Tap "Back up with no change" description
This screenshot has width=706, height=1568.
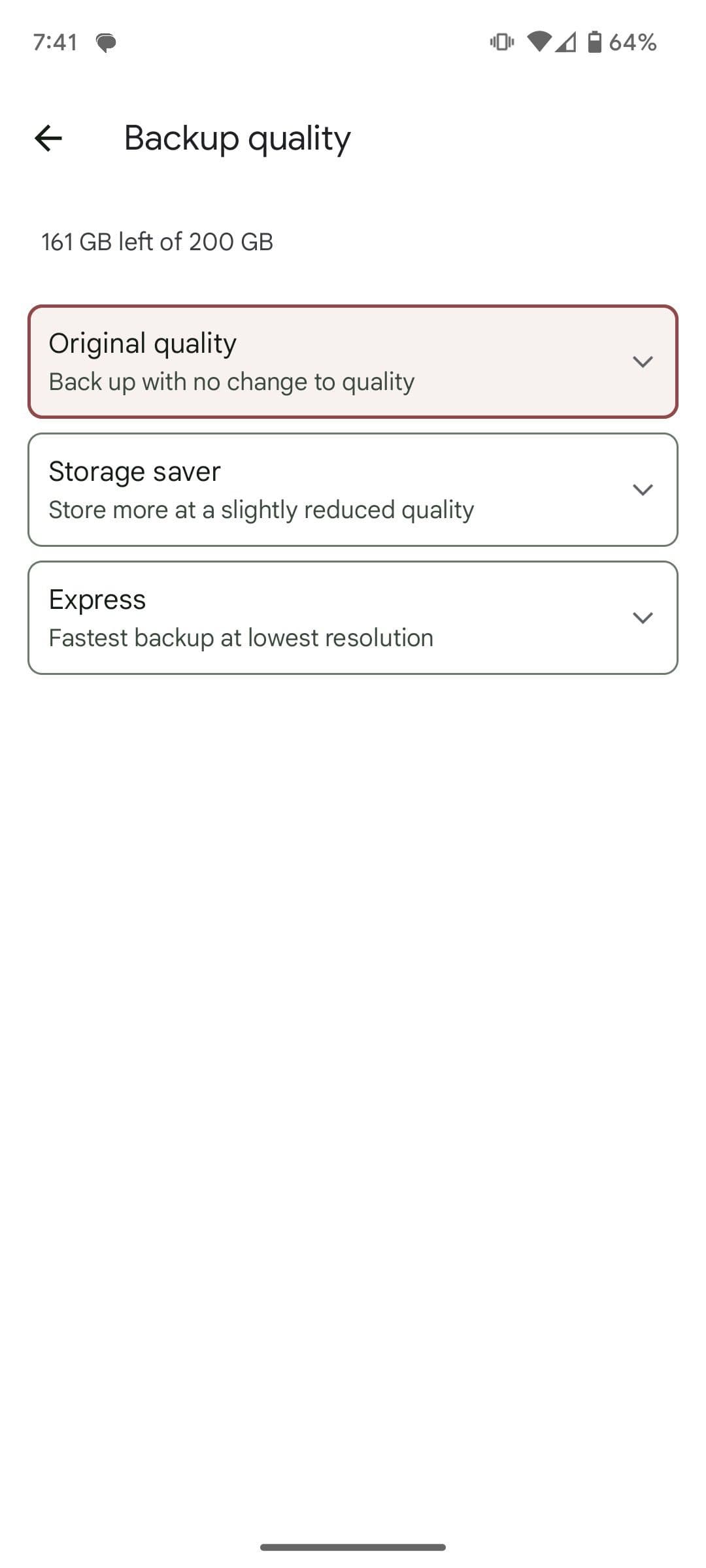[x=231, y=382]
